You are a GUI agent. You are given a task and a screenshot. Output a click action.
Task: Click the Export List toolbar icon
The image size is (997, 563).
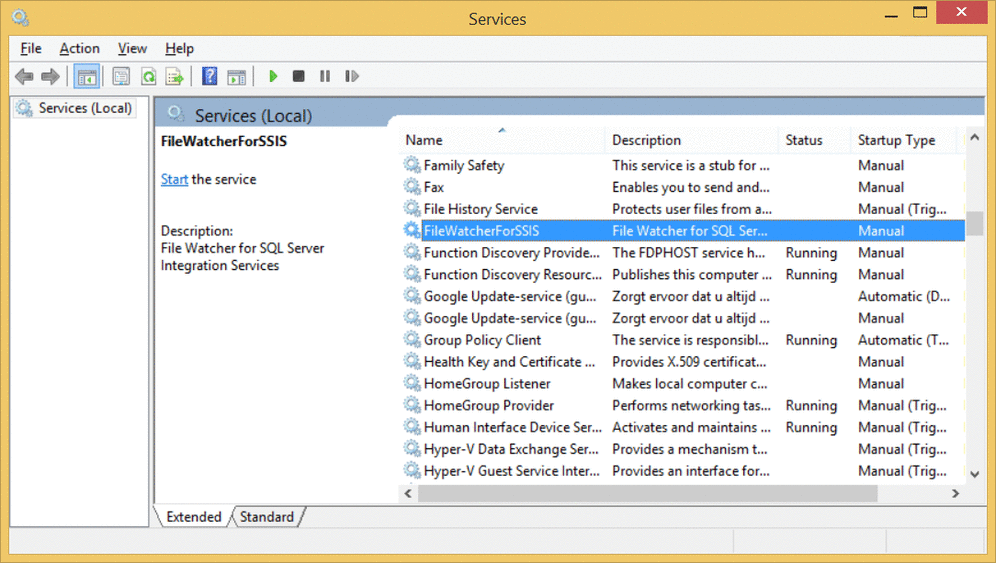(x=174, y=77)
